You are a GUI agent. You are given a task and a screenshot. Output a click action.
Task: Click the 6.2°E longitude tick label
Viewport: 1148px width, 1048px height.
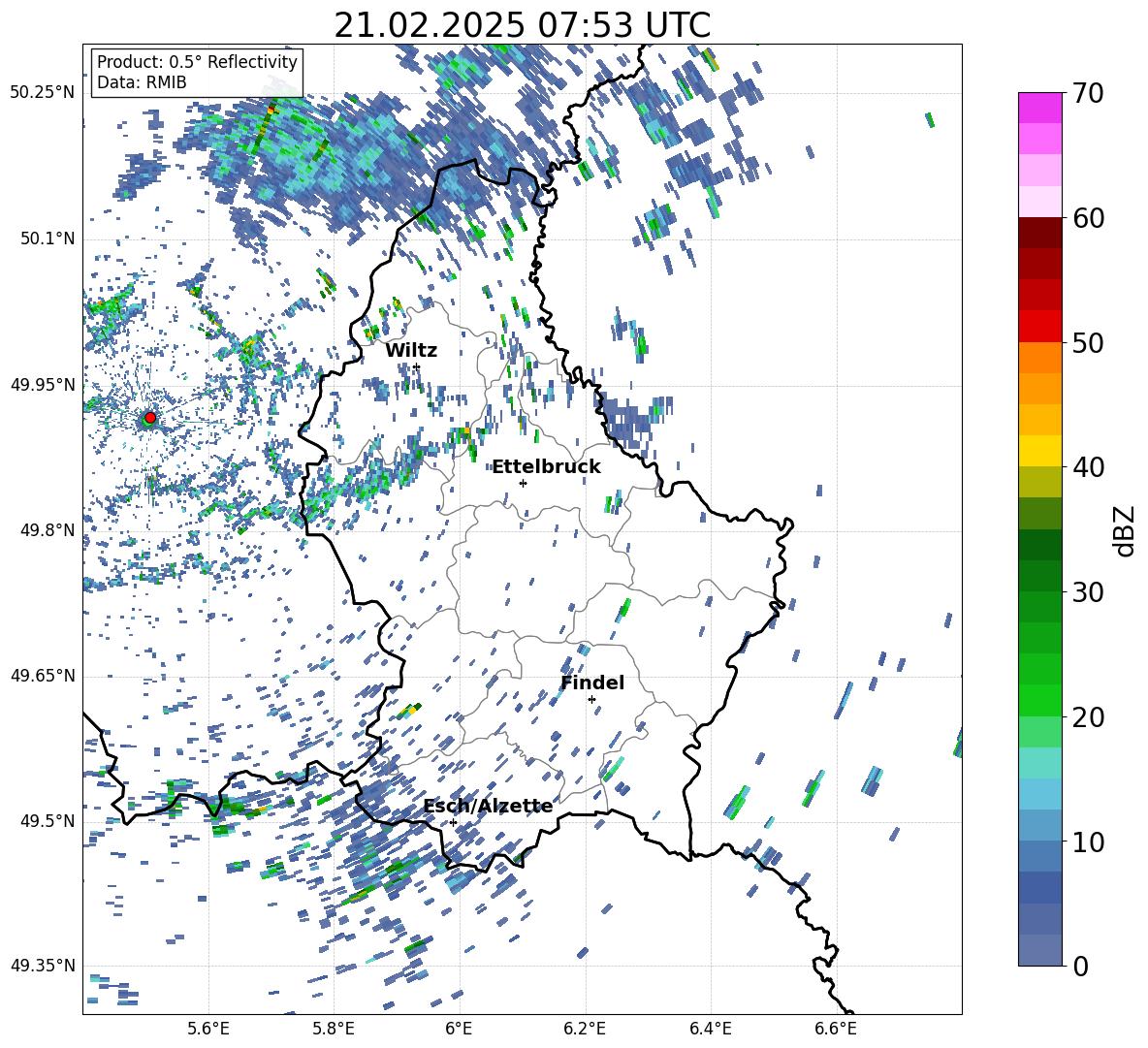point(585,1029)
